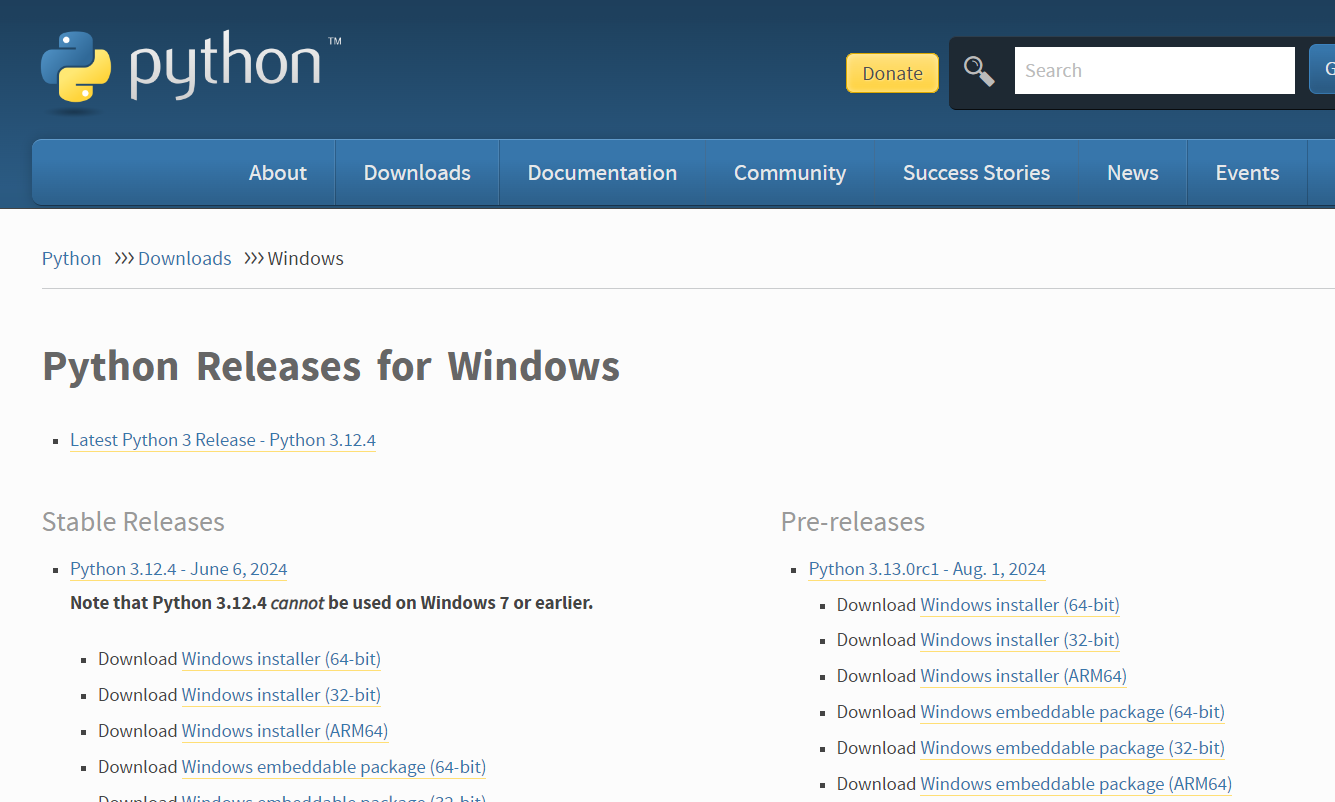Download pre-release Windows installer (ARM64)
This screenshot has height=802, width=1335.
pos(1024,676)
